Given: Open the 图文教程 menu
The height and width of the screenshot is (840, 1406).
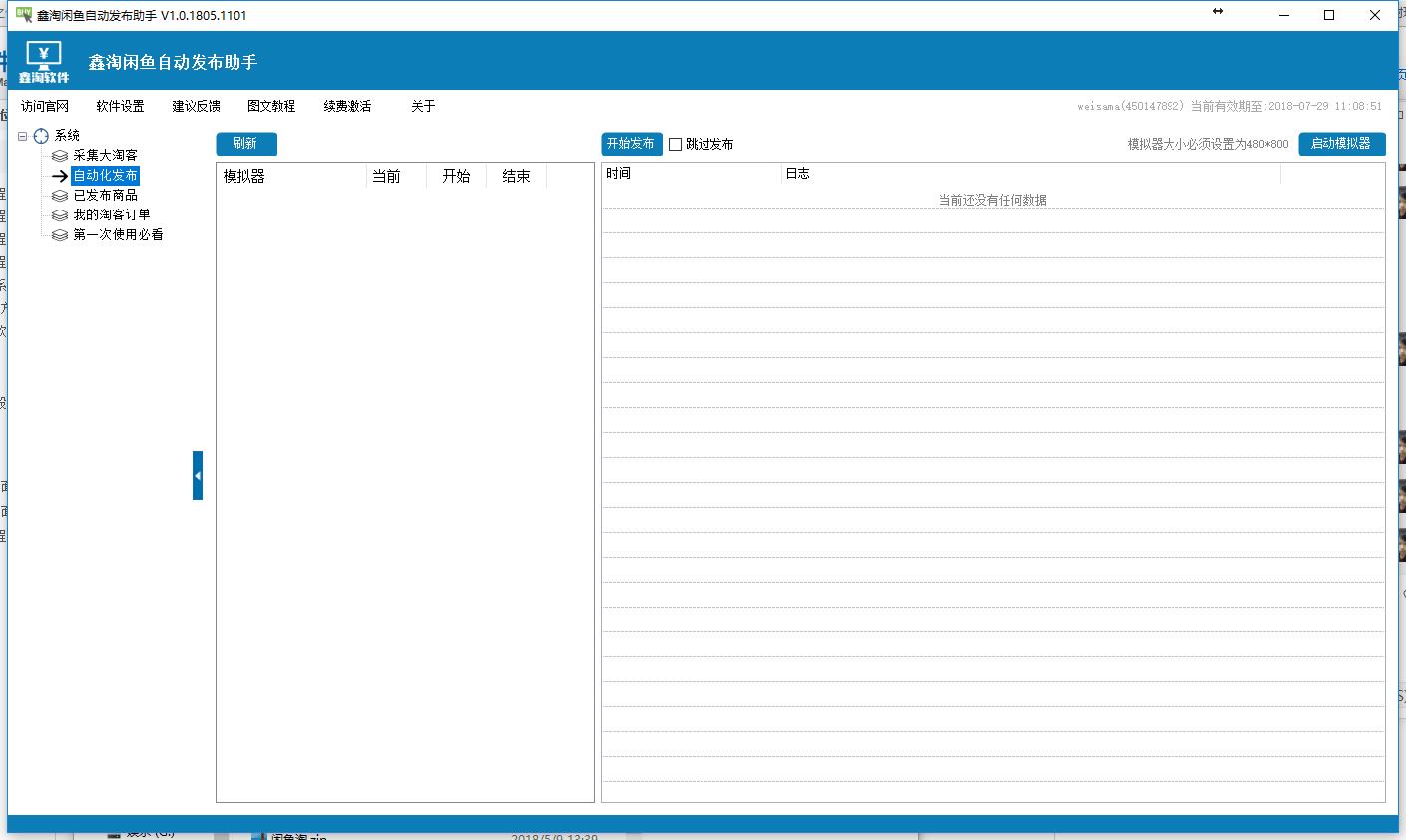Looking at the screenshot, I should pos(271,106).
